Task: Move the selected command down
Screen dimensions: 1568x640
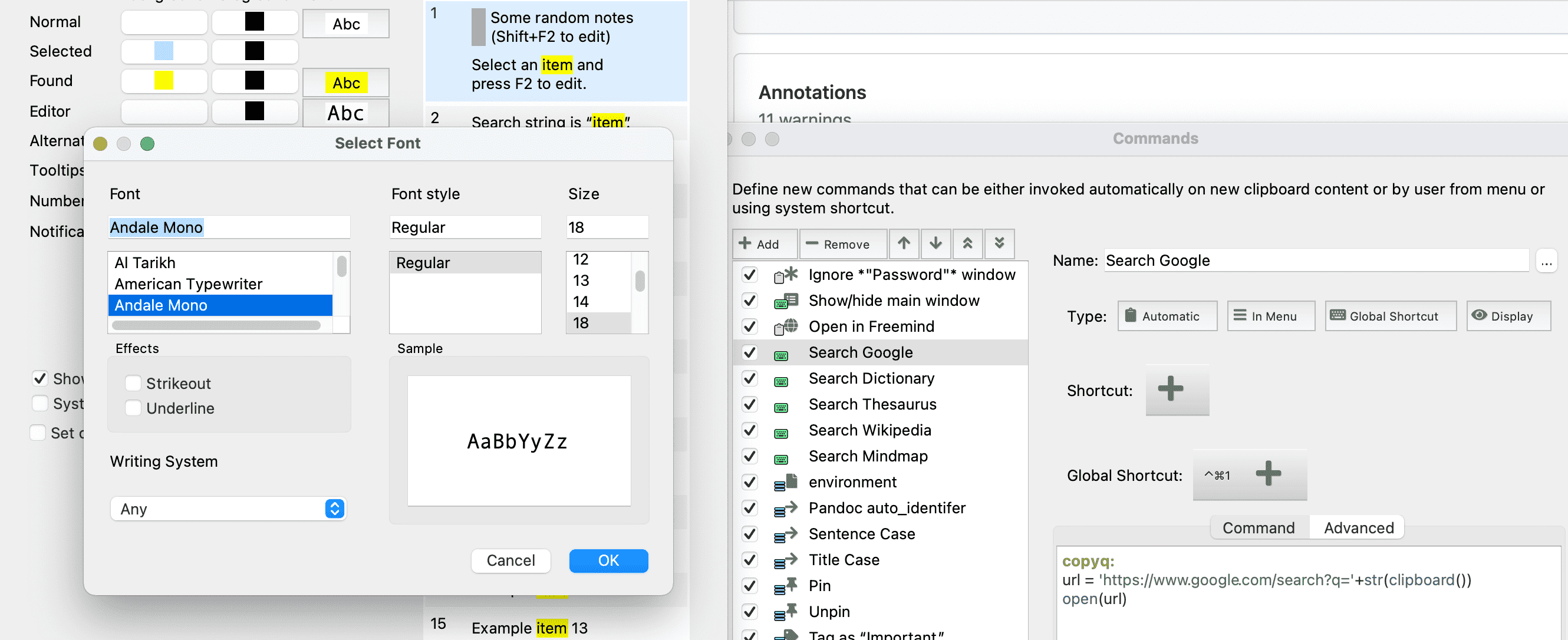Action: pos(935,243)
